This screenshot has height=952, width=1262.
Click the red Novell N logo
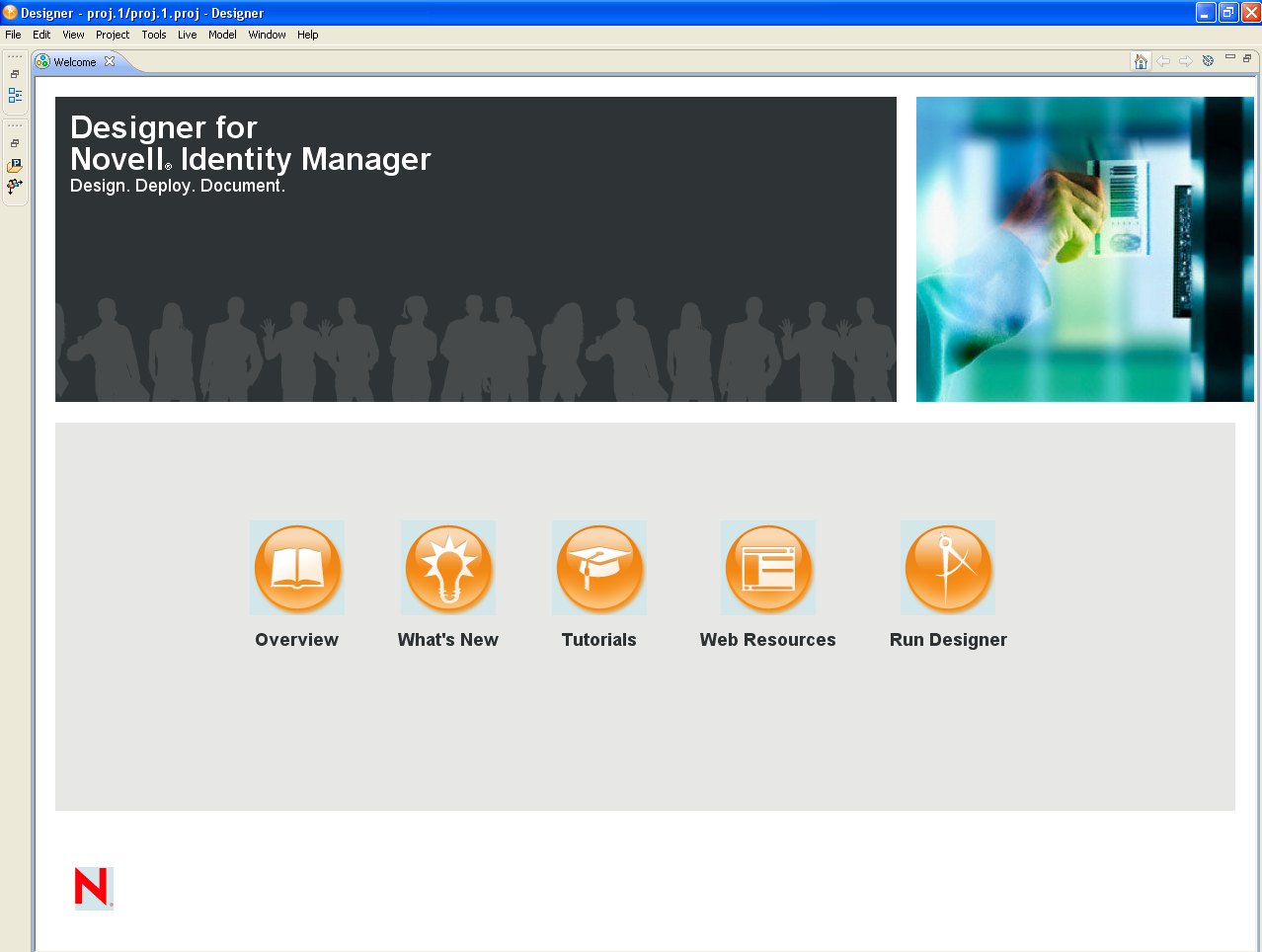pos(94,888)
